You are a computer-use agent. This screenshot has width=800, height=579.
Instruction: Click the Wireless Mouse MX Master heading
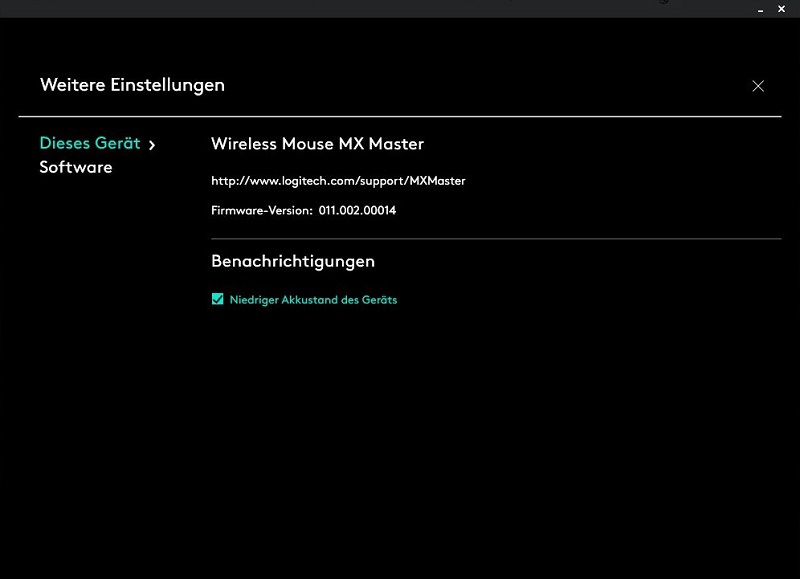point(317,144)
